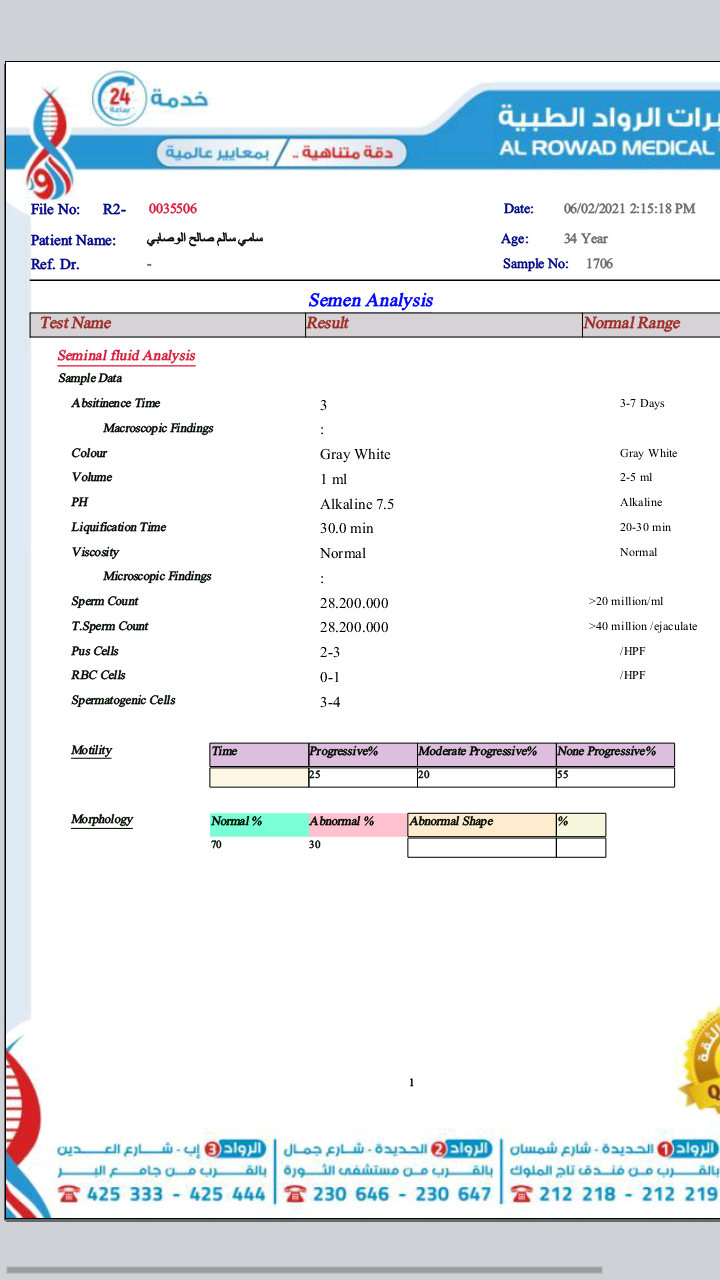This screenshot has height=1280, width=720.
Task: Select the Abnormal morphology value 30
Action: tap(315, 845)
